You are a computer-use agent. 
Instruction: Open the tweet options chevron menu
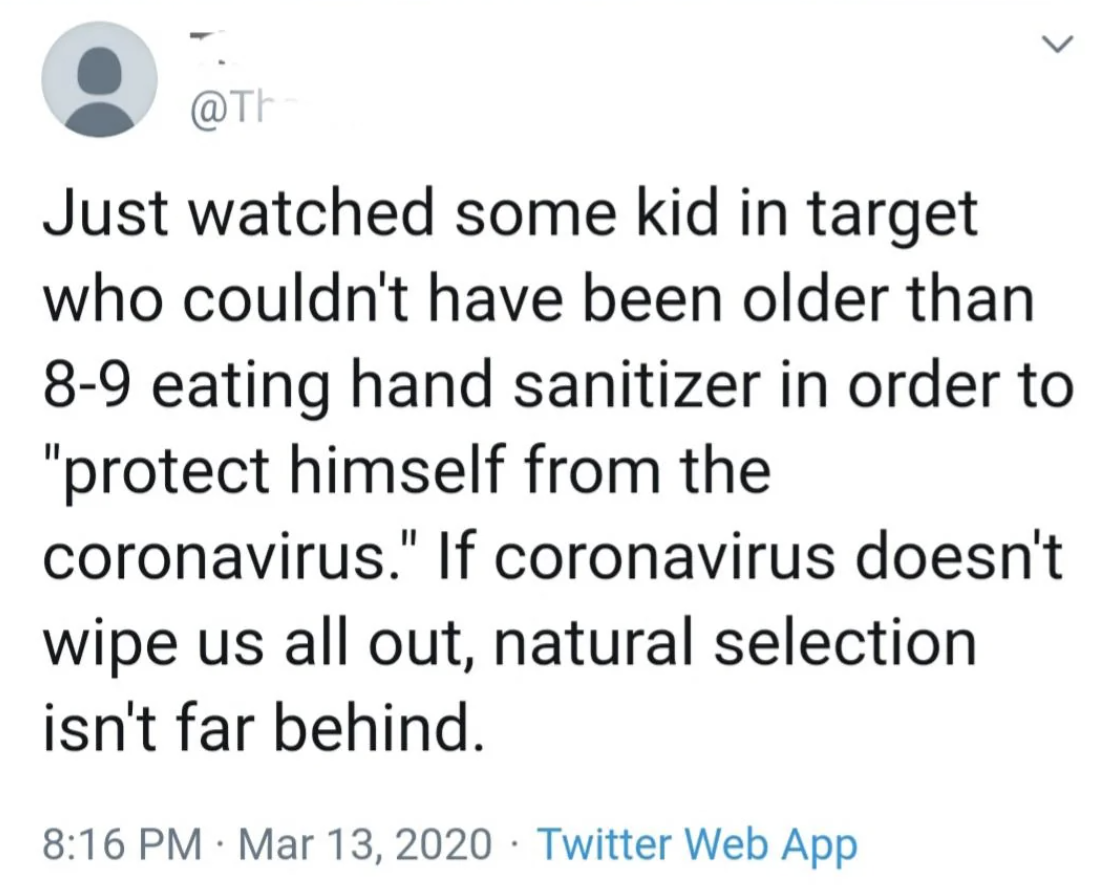pos(1058,46)
